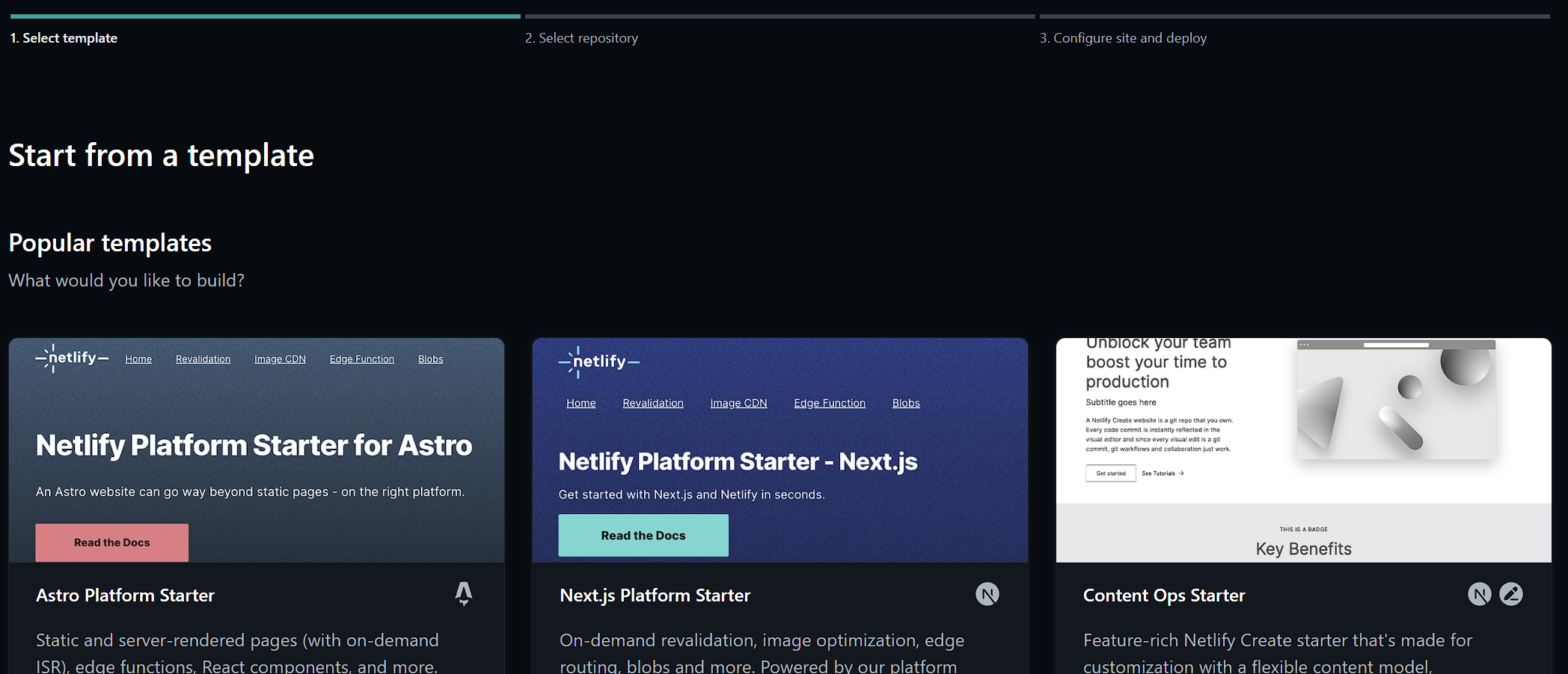
Task: Click the Key Benefits heading in Content Ops preview
Action: click(x=1304, y=549)
